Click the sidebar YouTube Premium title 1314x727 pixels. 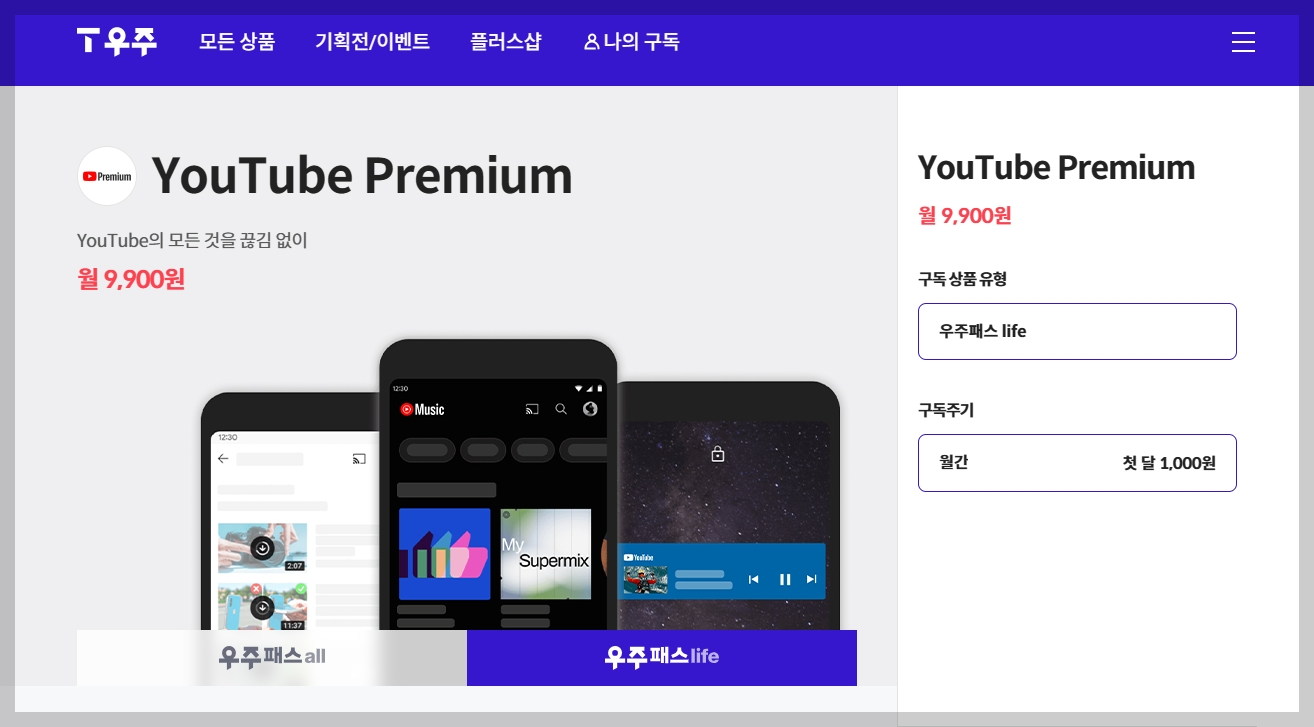pos(1056,167)
